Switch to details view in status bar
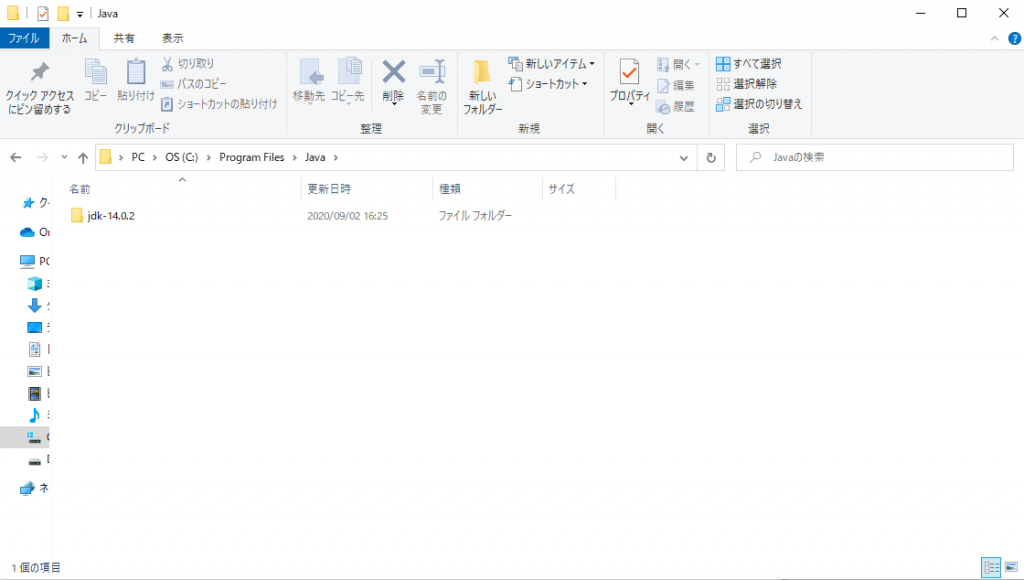Screen dimensions: 1024x580 click(x=991, y=567)
